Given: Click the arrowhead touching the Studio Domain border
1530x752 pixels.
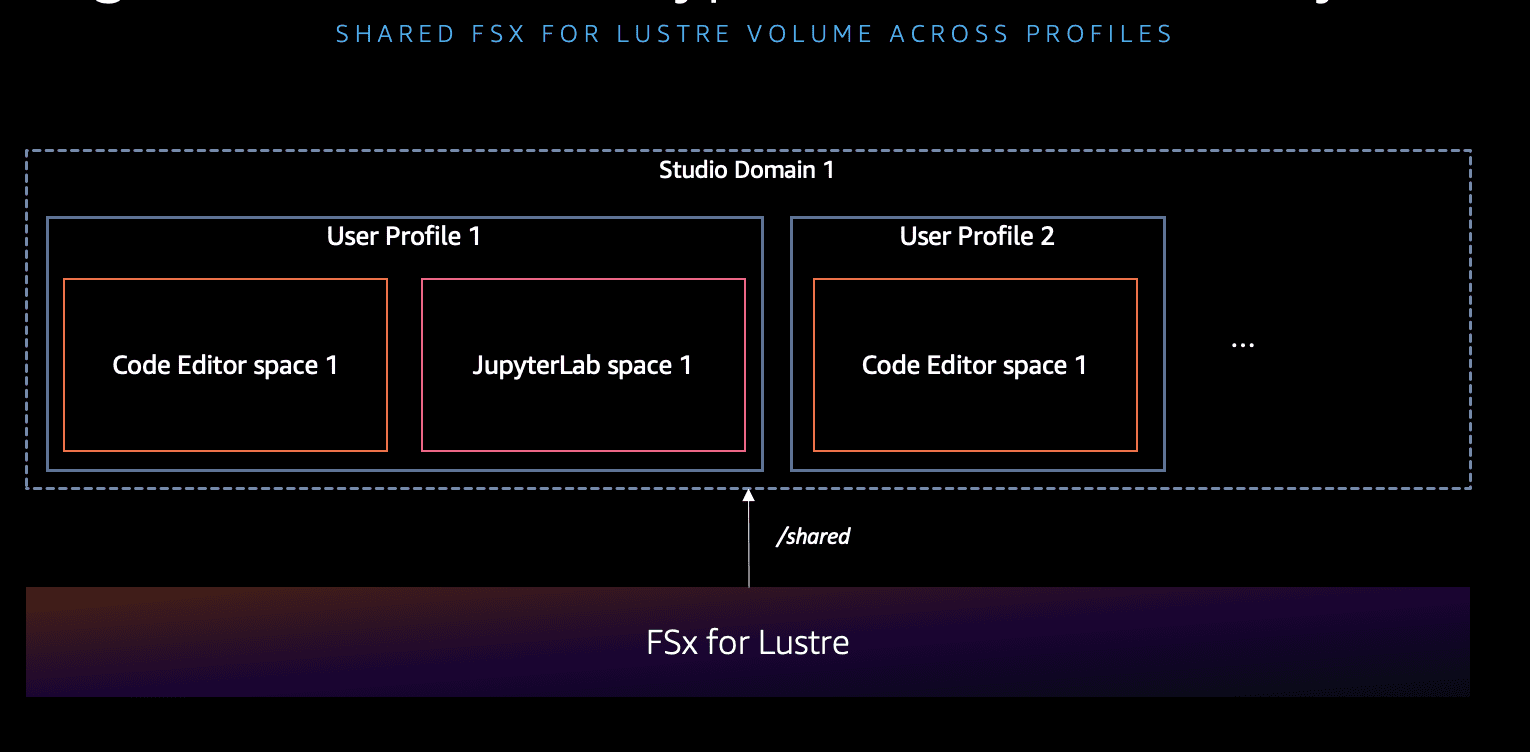Looking at the screenshot, I should tap(748, 494).
